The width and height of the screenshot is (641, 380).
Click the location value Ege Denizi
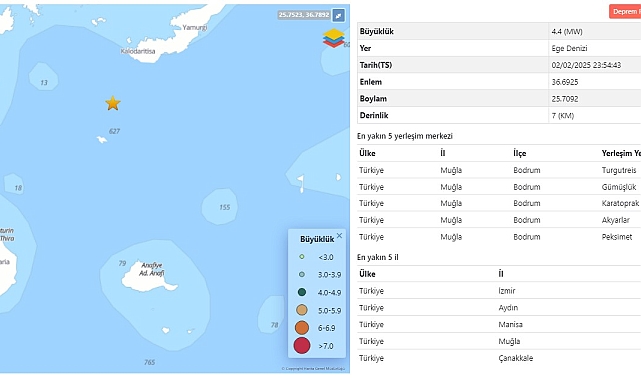pos(569,48)
